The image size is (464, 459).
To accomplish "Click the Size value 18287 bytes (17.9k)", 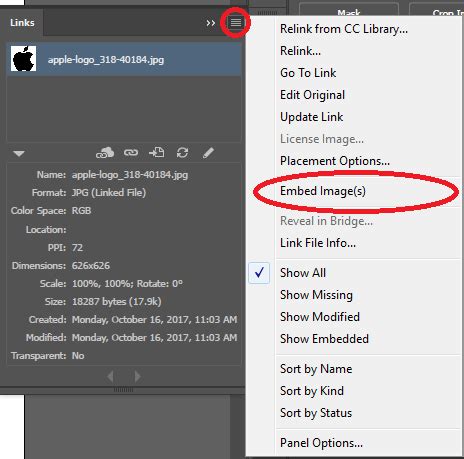I will [117, 302].
